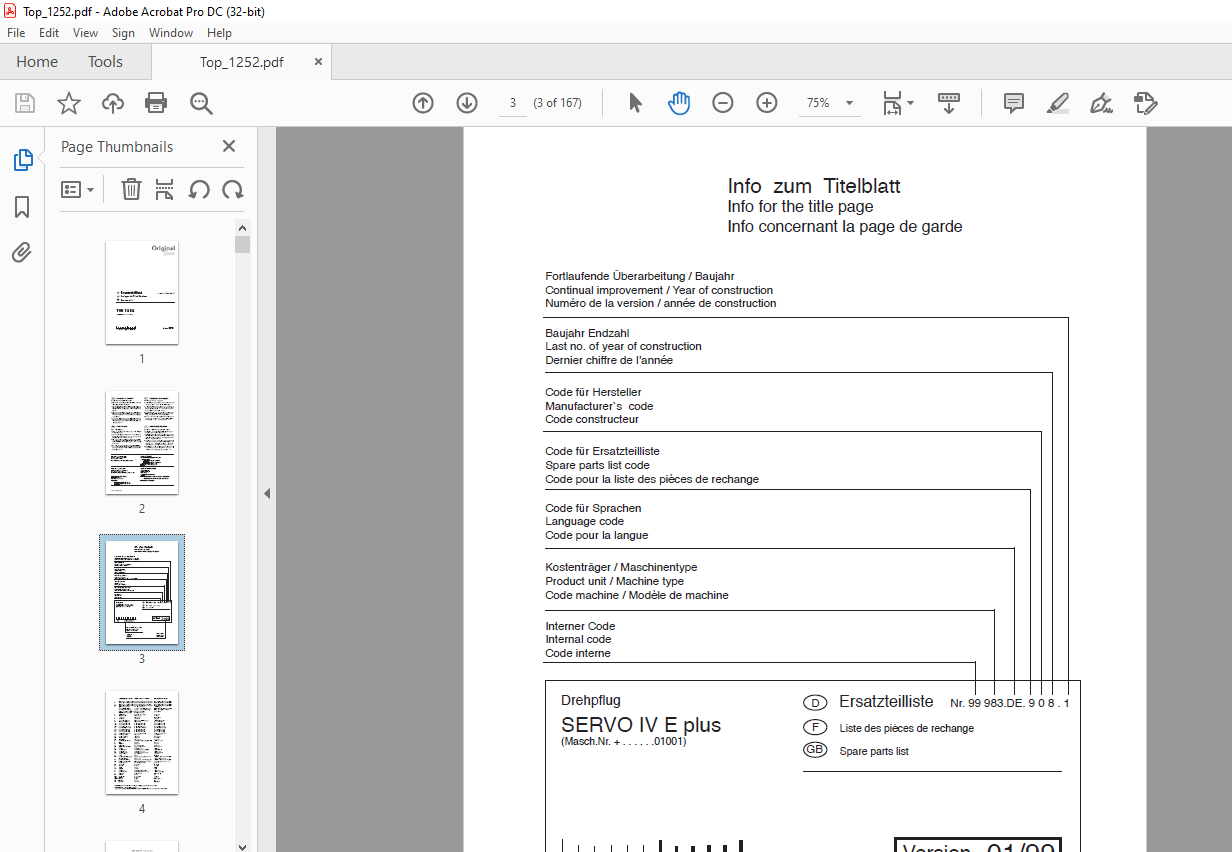Open the Sign document tool

[x=1102, y=103]
